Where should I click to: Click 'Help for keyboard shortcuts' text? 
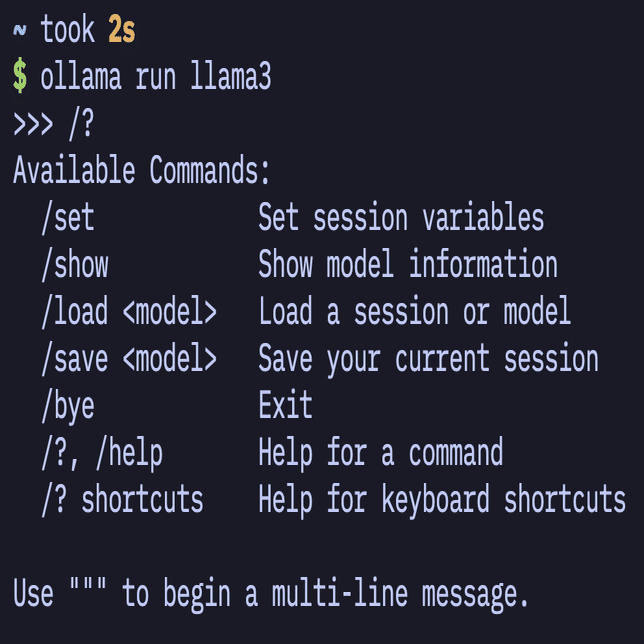442,500
